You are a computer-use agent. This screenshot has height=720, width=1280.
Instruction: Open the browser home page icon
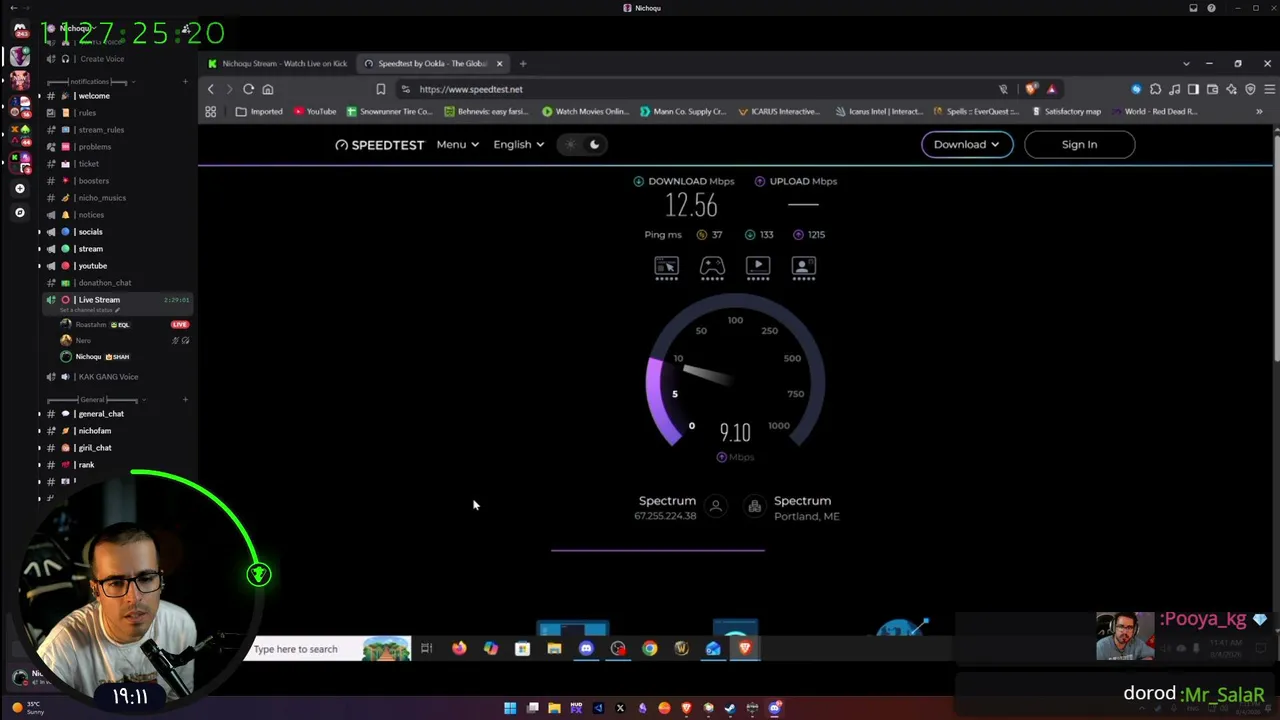point(267,89)
